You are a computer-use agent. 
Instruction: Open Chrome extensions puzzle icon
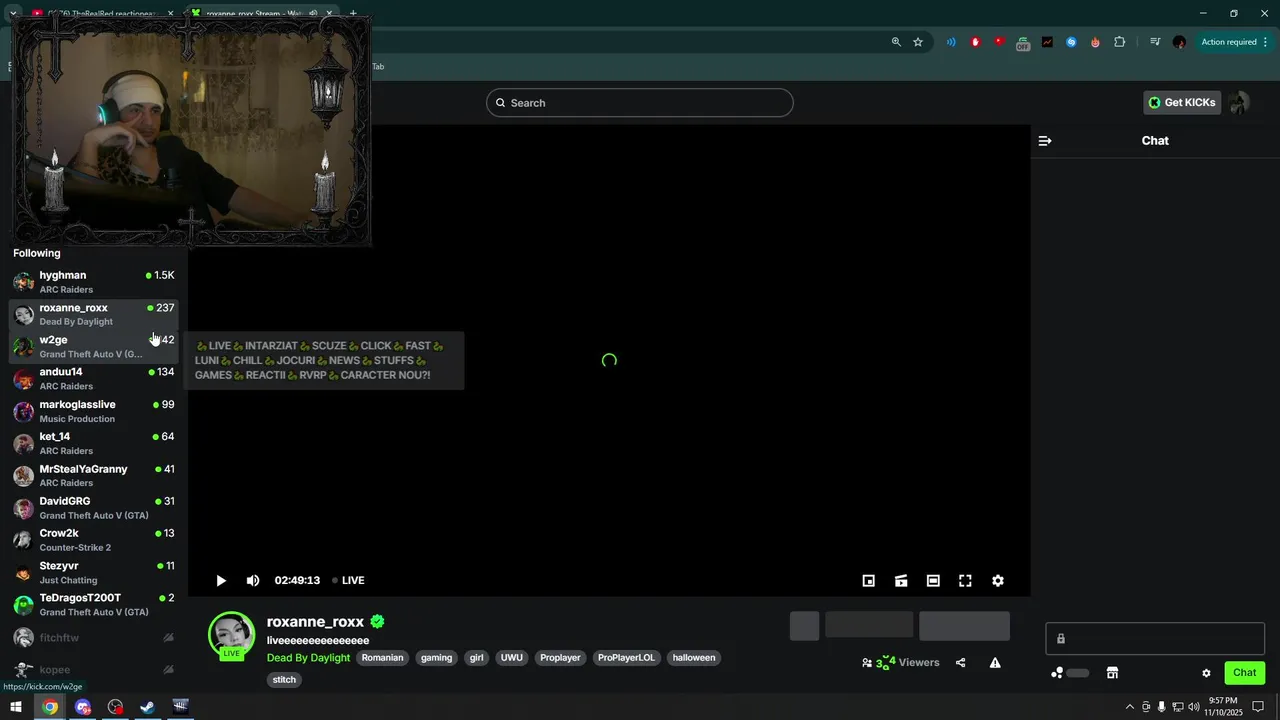click(x=1119, y=42)
